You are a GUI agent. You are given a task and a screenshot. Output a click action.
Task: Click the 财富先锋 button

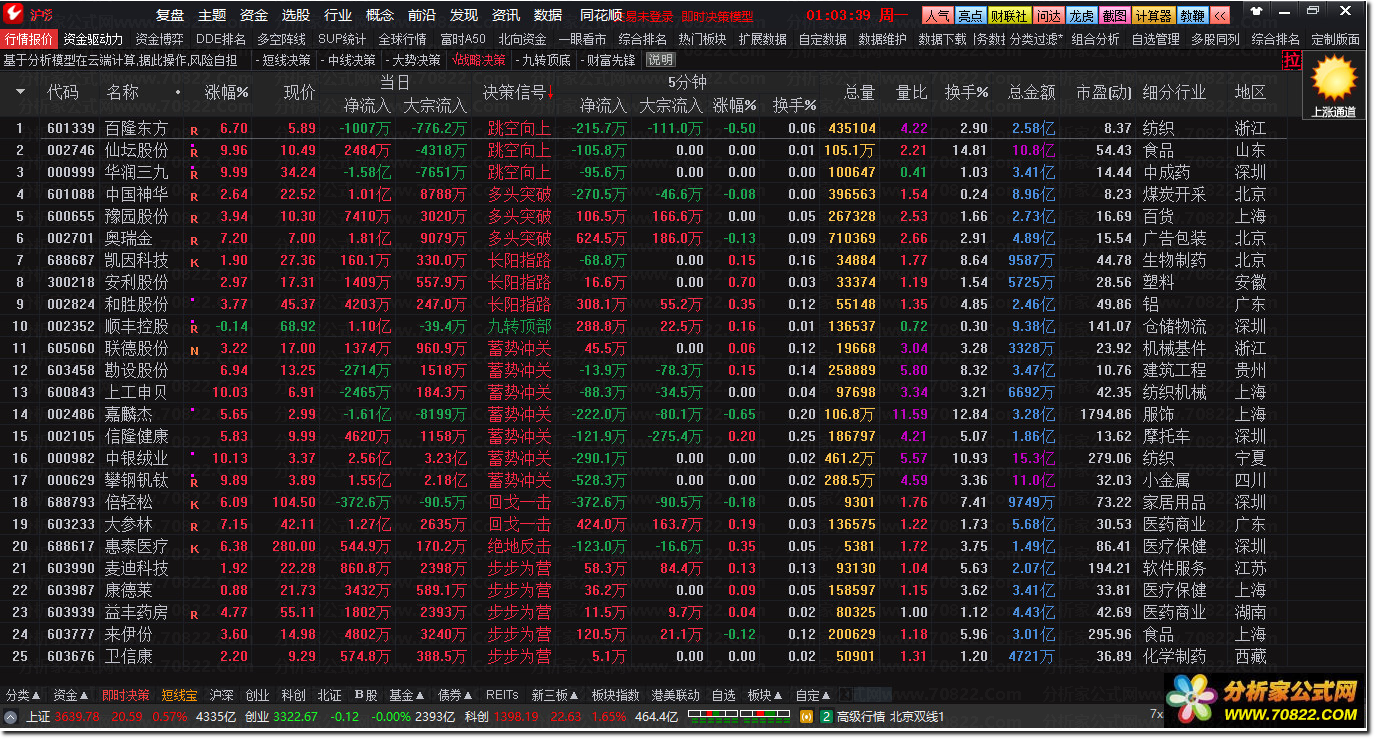(608, 60)
